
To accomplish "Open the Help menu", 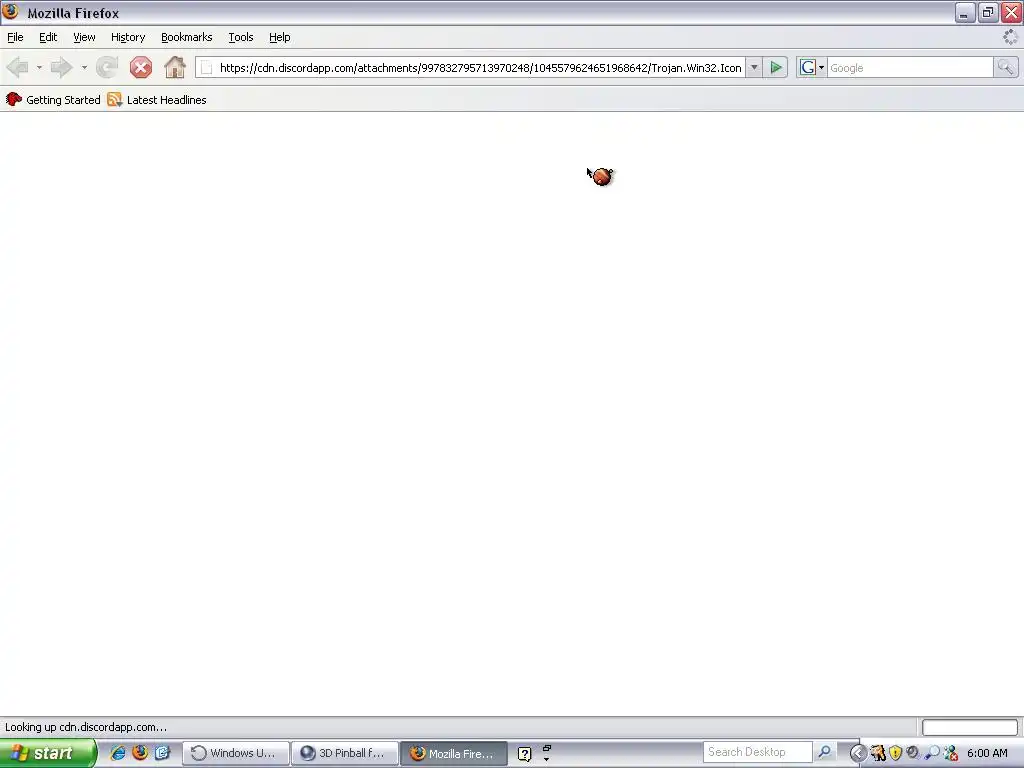I will [280, 37].
